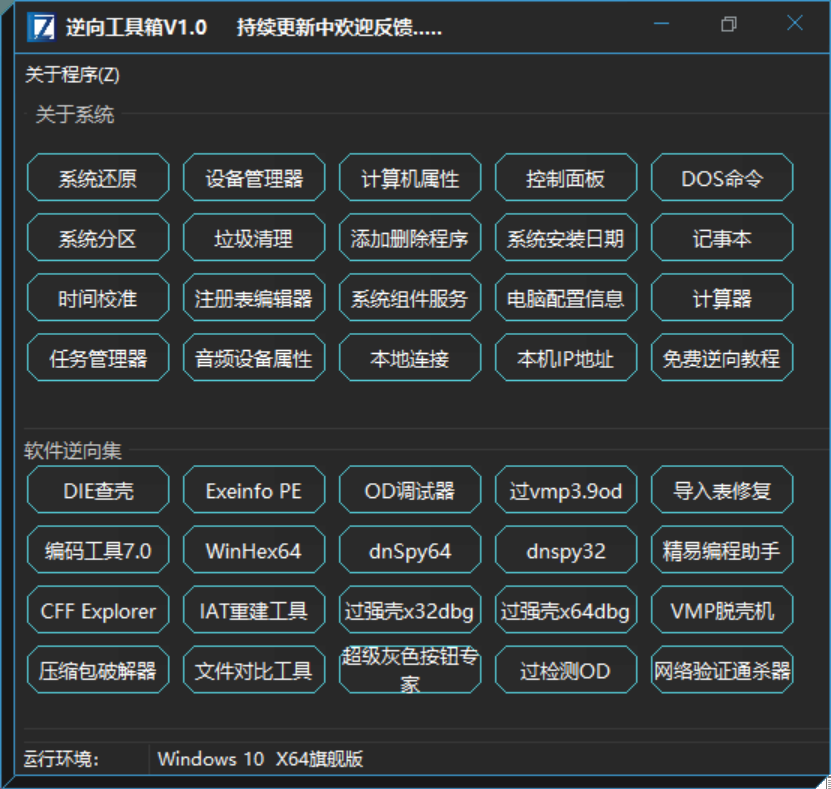Screen dimensions: 831x789
Task: Launch 设备管理器 from system section
Action: 253,177
